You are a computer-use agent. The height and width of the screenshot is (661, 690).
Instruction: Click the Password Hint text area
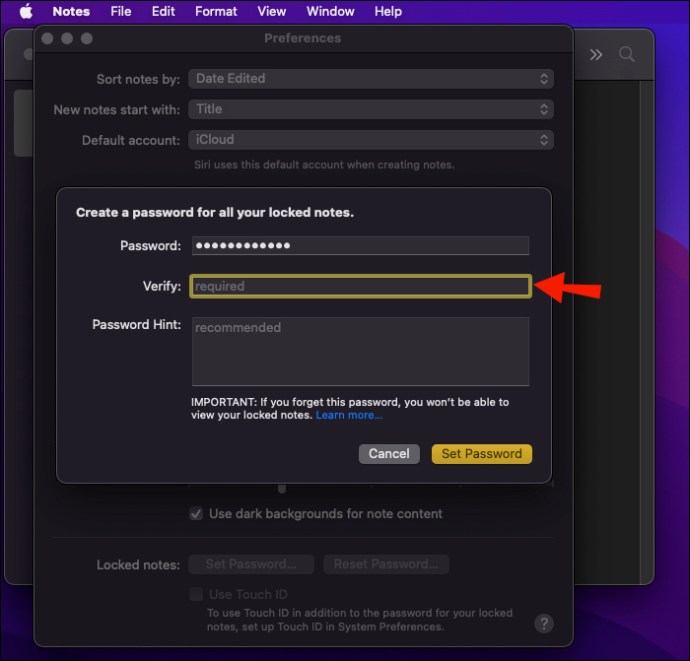[x=360, y=351]
